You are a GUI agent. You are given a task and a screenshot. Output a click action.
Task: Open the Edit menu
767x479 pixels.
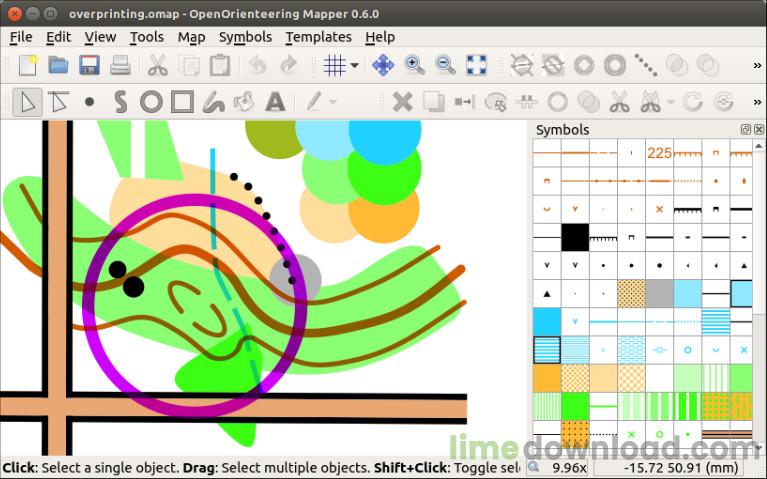59,37
